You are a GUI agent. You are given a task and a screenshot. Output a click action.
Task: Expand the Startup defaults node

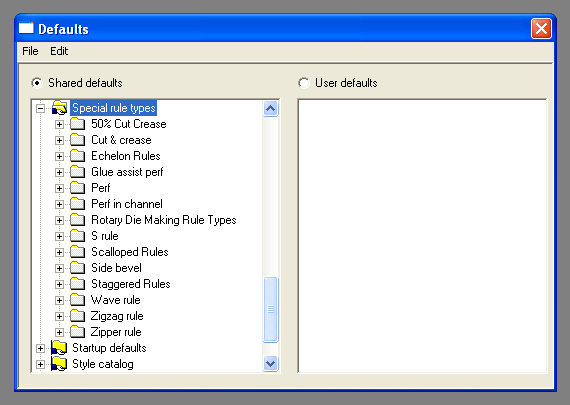tap(40, 348)
